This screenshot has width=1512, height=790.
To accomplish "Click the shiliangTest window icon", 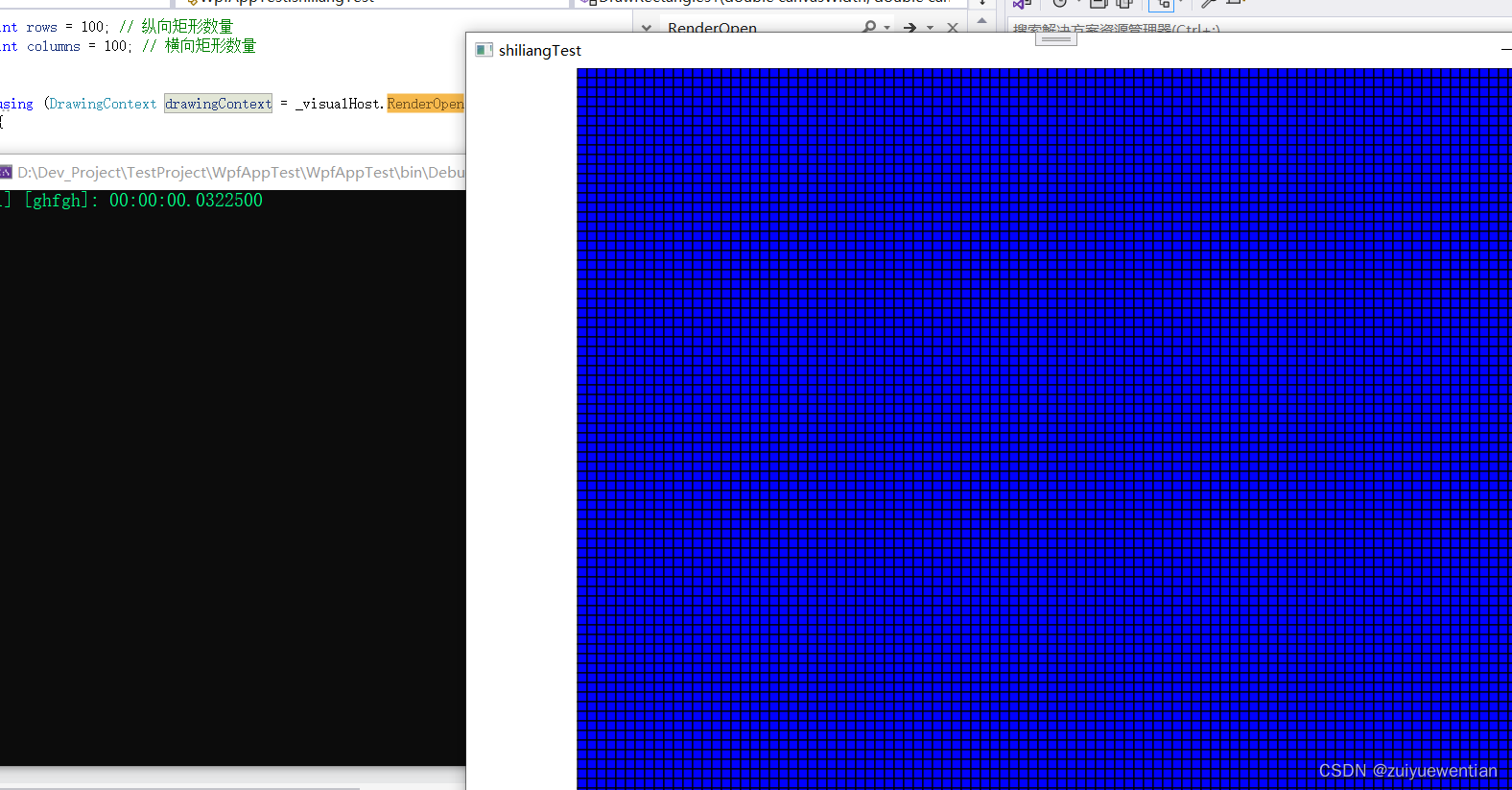I will click(484, 50).
